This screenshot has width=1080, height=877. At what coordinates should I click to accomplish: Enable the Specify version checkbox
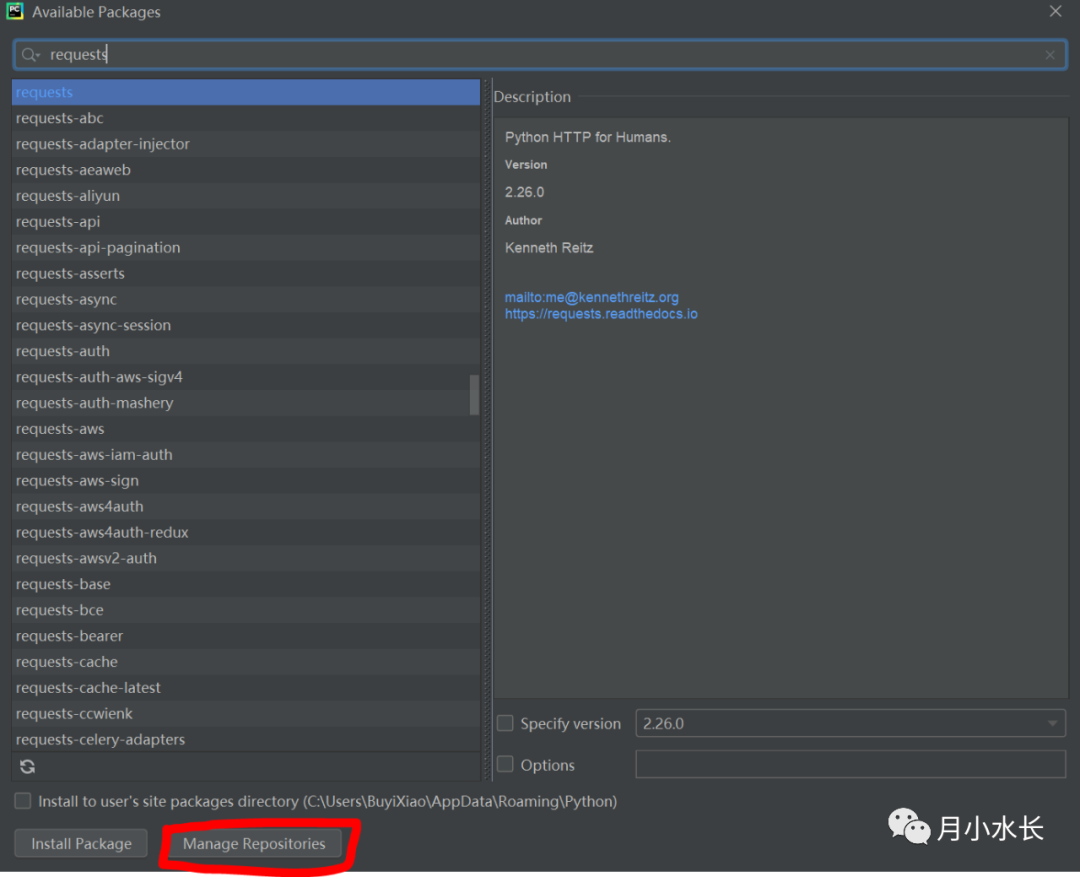506,723
